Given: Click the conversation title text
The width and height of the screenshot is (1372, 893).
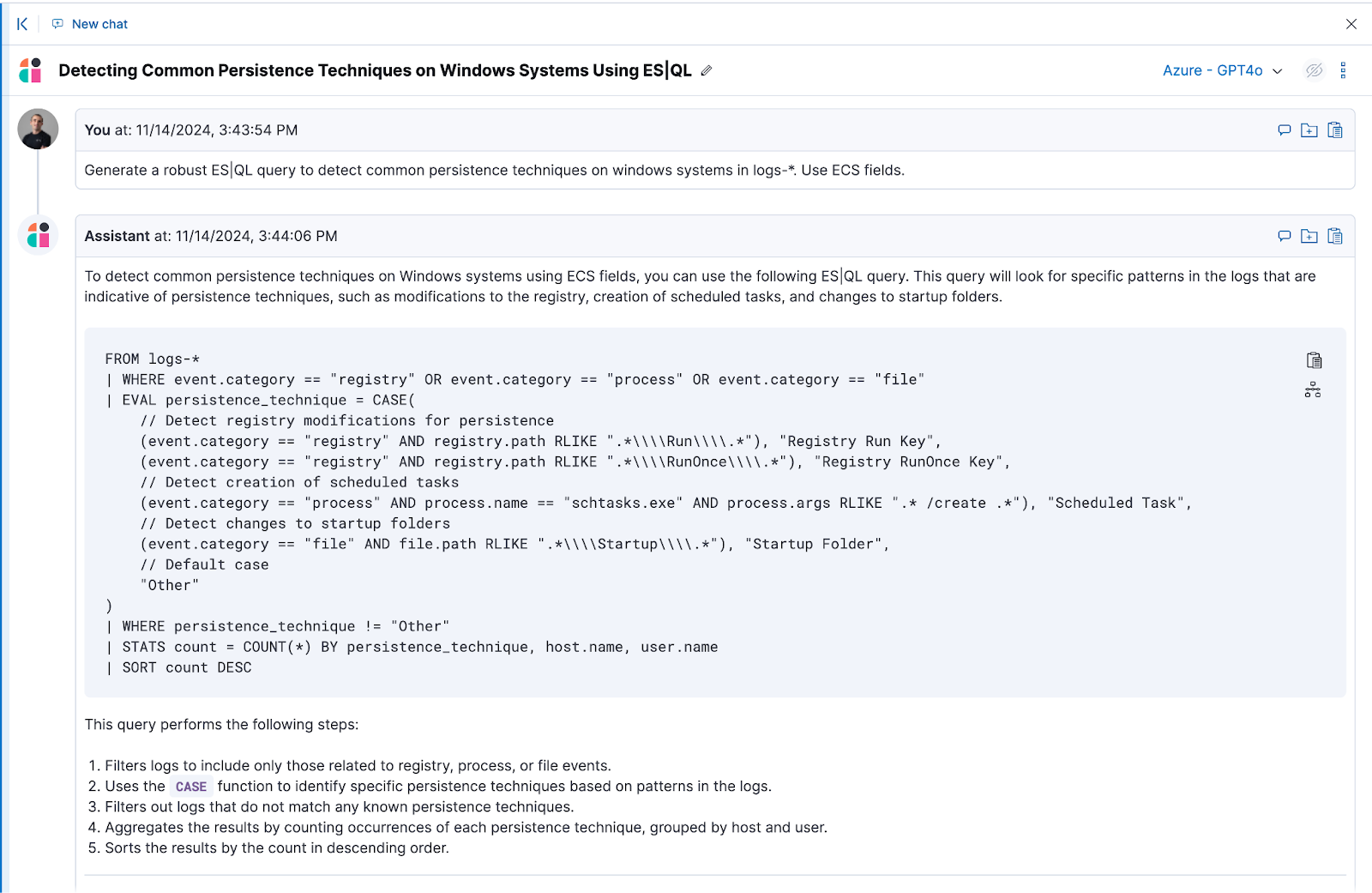Looking at the screenshot, I should pos(375,70).
